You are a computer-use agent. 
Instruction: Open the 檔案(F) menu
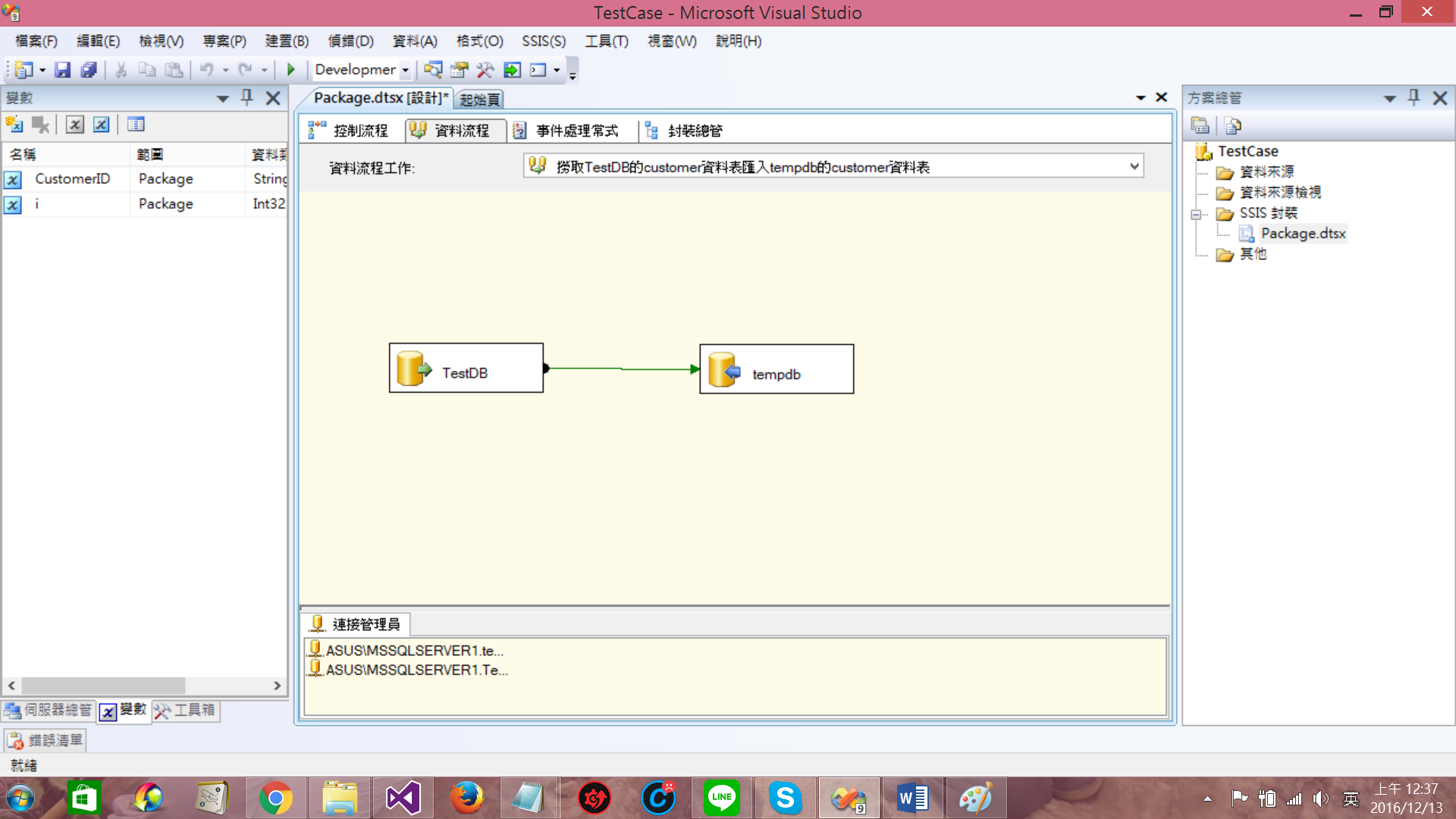click(x=36, y=41)
